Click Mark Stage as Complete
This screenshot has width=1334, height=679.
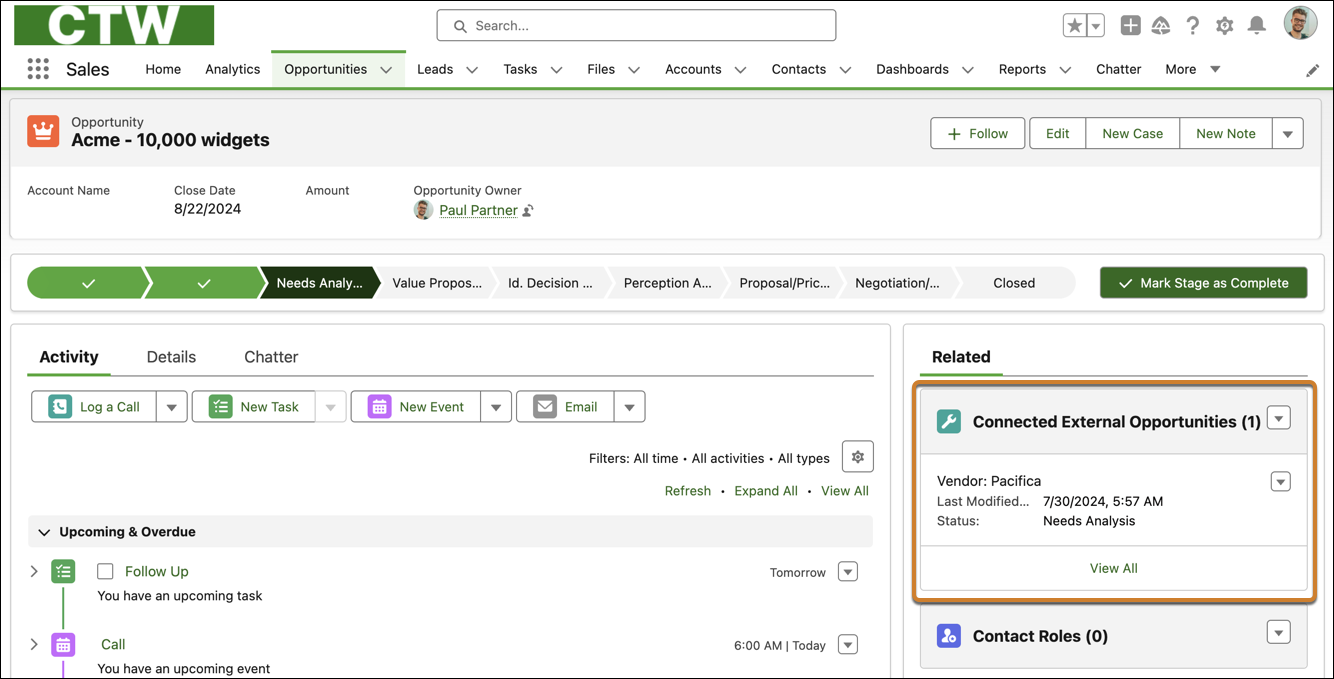(1203, 283)
